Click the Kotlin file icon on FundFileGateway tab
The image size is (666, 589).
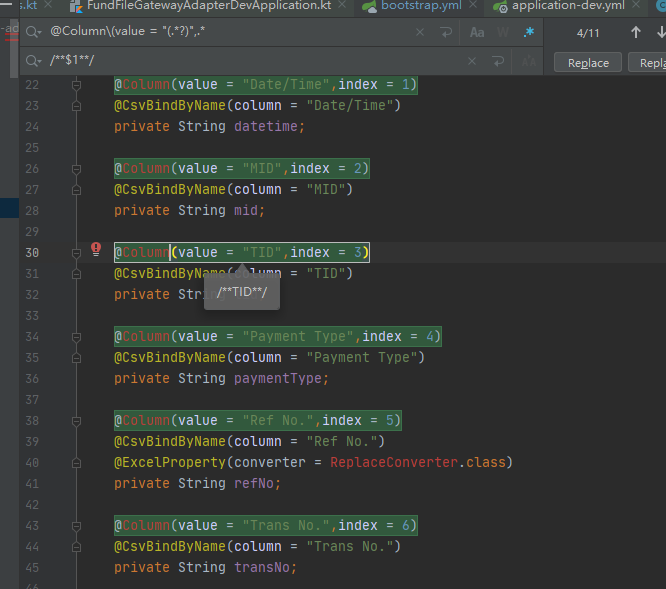76,6
